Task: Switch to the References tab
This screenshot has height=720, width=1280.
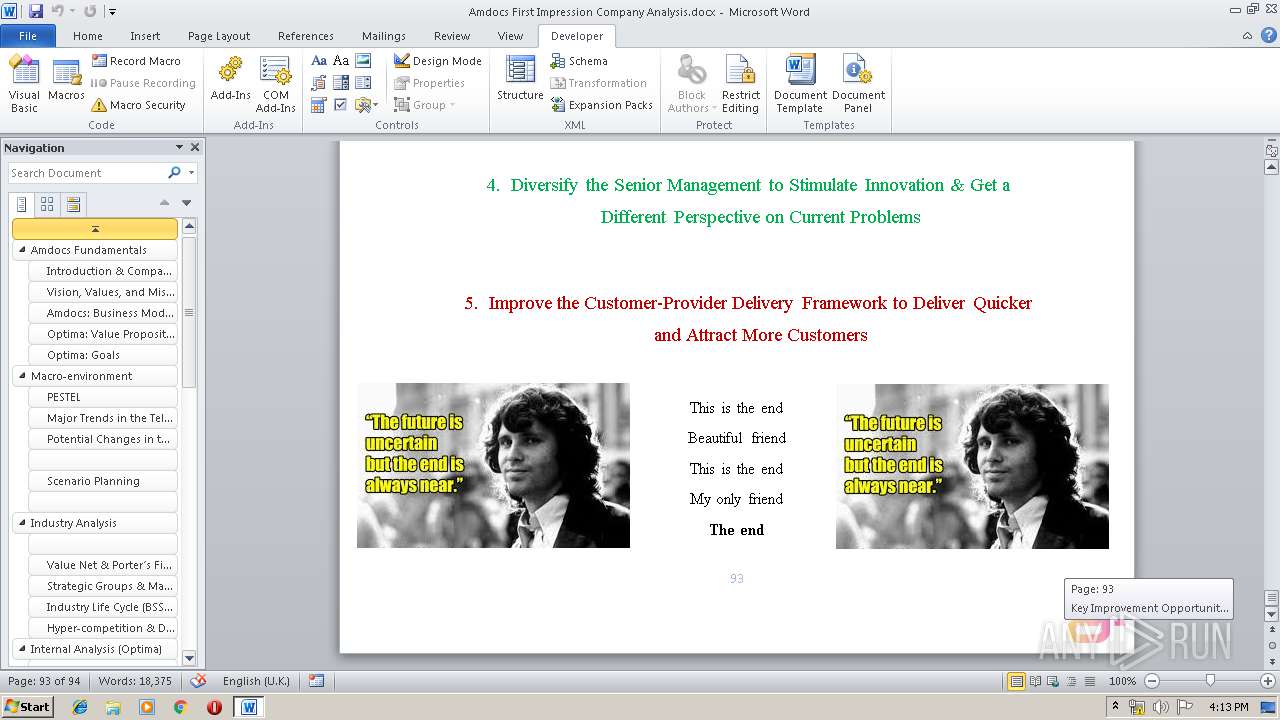Action: click(306, 36)
